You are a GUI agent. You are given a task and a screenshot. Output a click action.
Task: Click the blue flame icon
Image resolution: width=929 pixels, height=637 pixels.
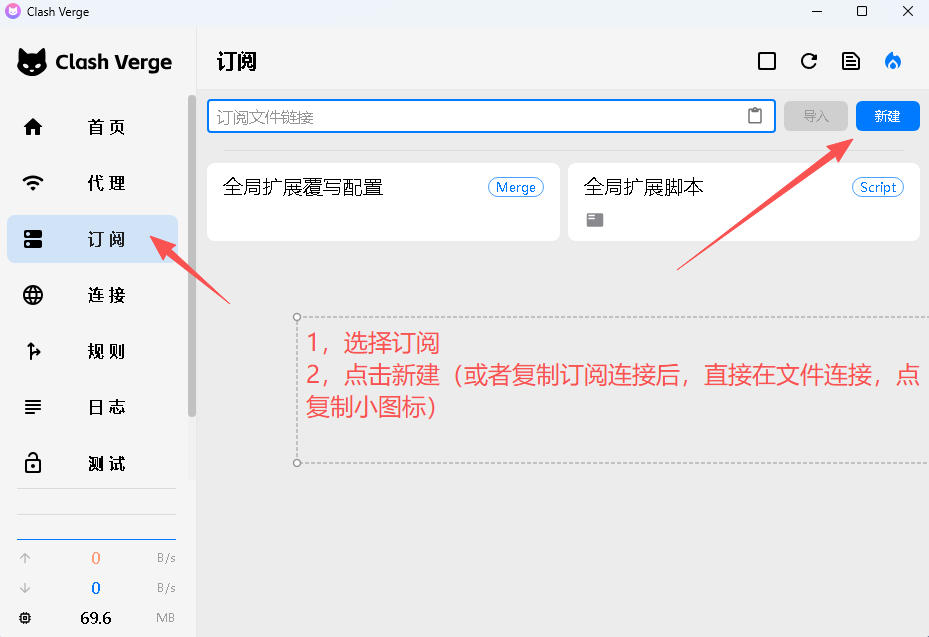(x=893, y=61)
